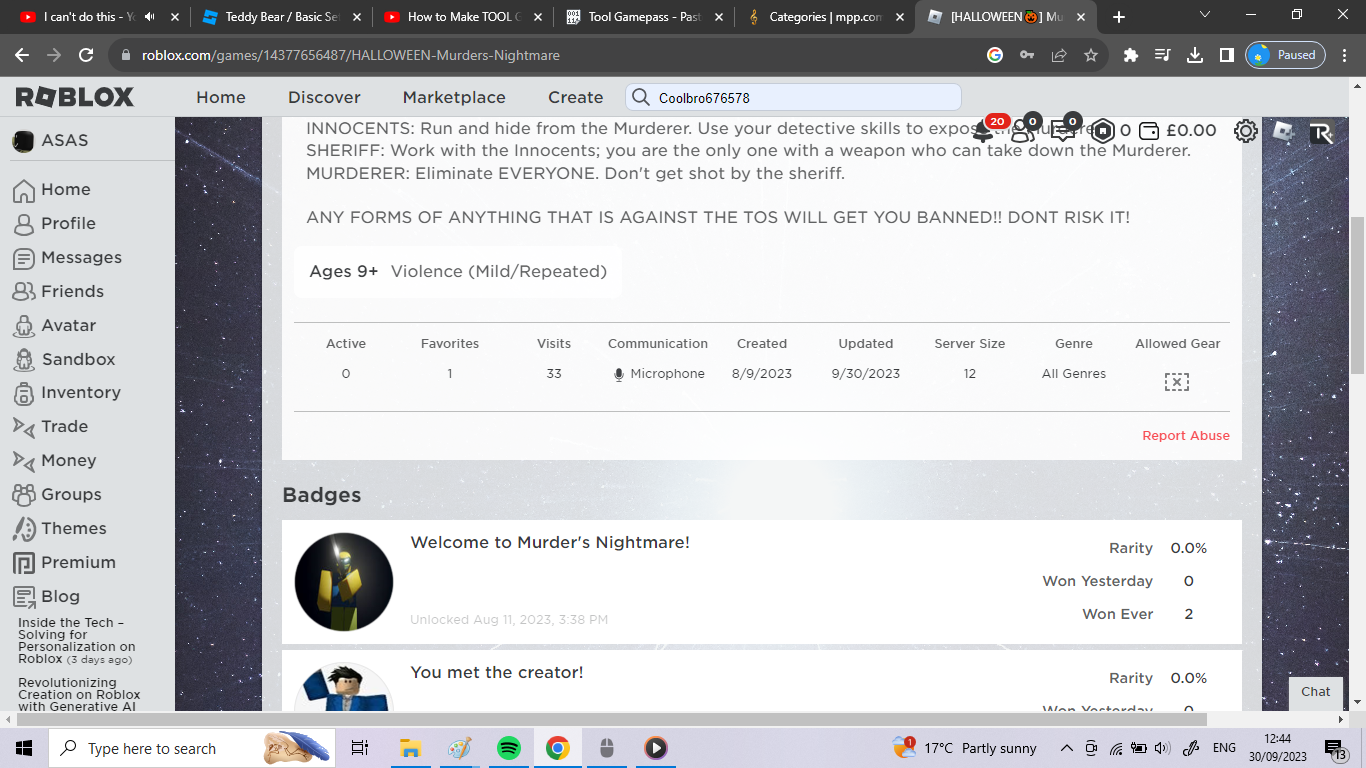Open Task View on the taskbar
1366x768 pixels.
click(x=360, y=748)
